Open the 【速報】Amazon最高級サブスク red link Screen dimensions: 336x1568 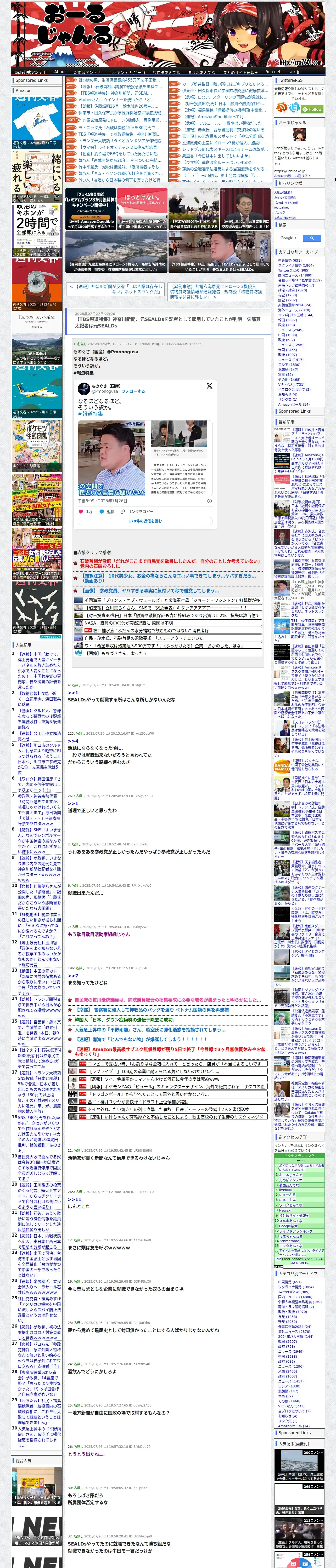pos(171,1051)
